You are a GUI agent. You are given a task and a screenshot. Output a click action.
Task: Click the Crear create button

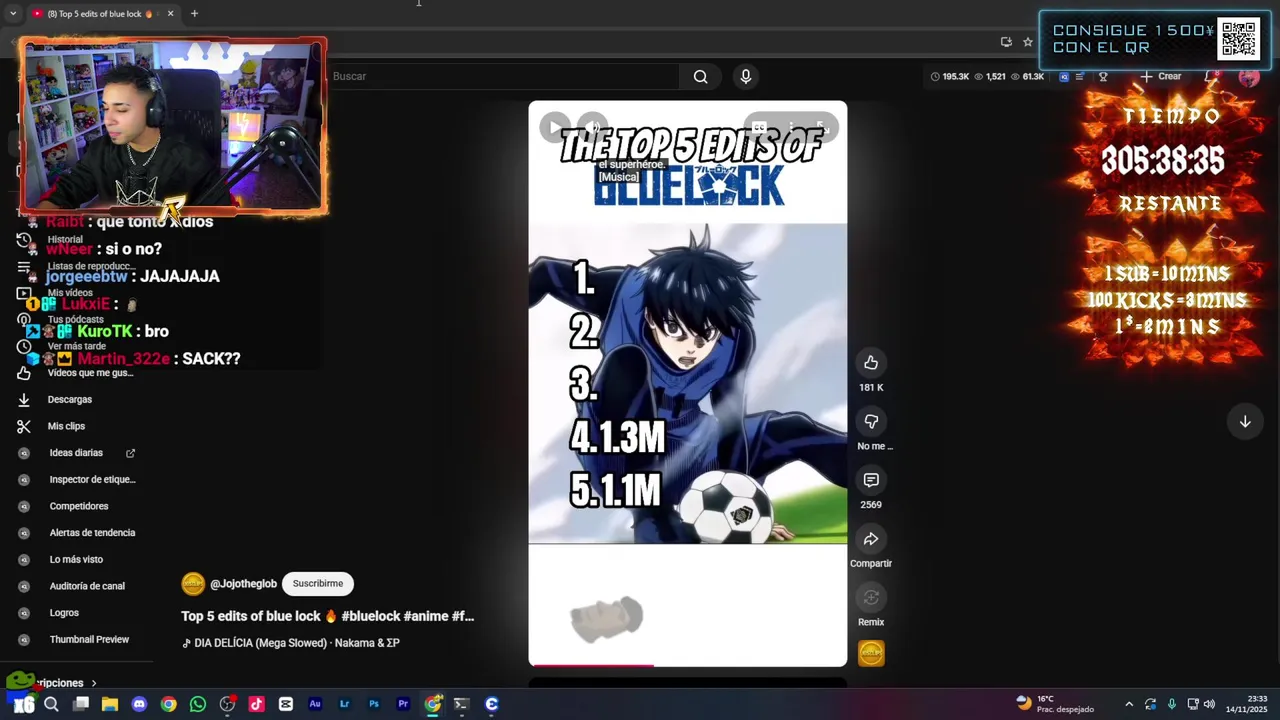point(1161,76)
